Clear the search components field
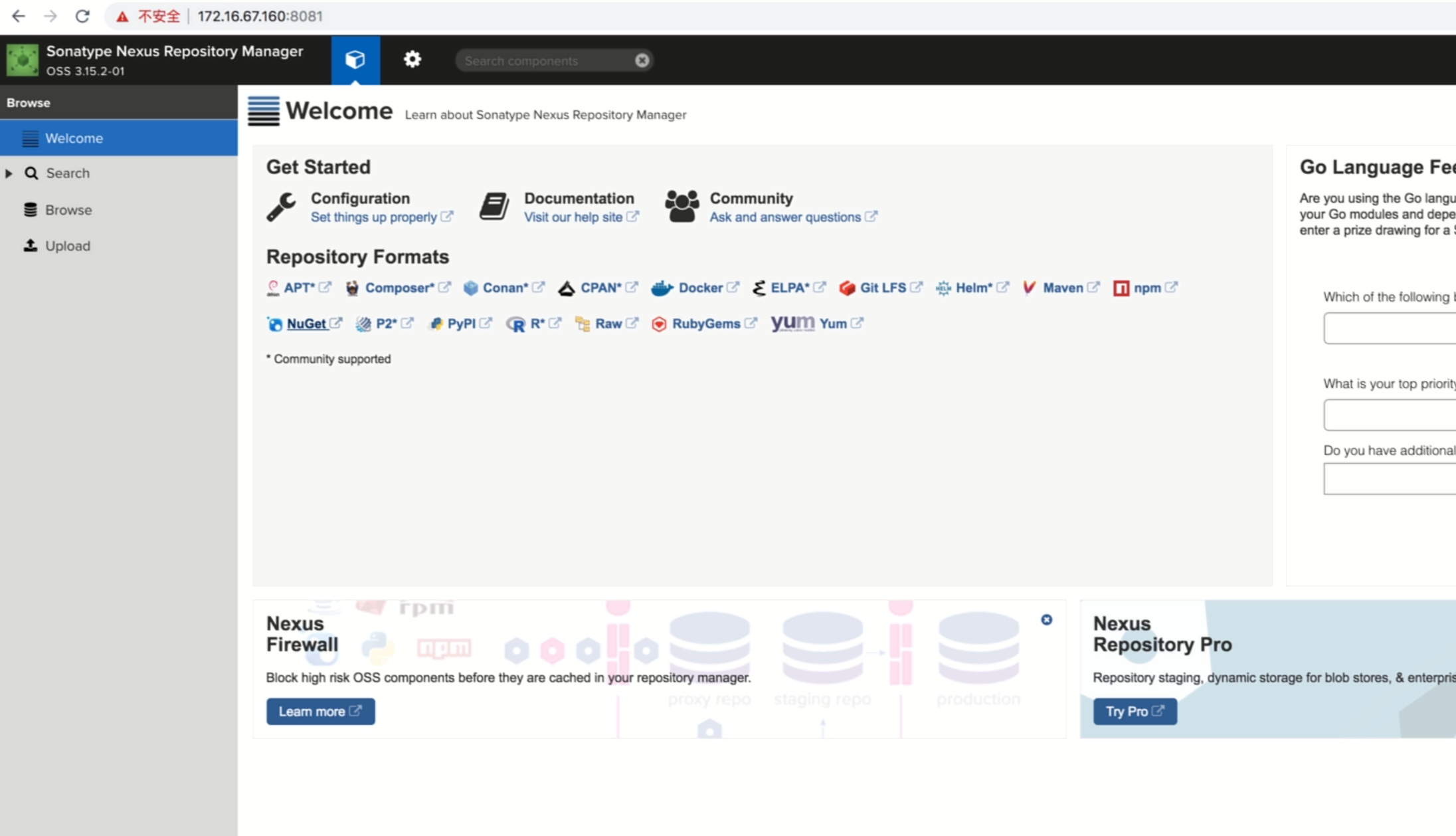 click(642, 60)
